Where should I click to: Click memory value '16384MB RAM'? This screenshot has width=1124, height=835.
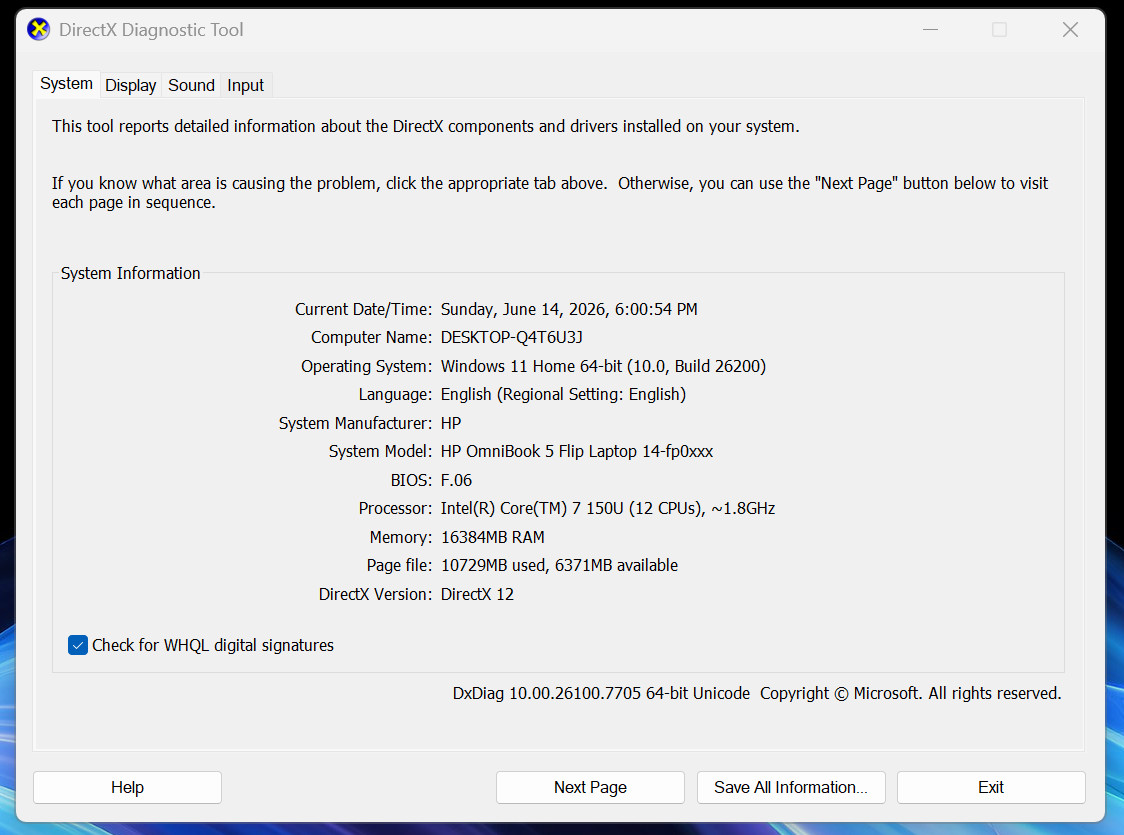492,537
